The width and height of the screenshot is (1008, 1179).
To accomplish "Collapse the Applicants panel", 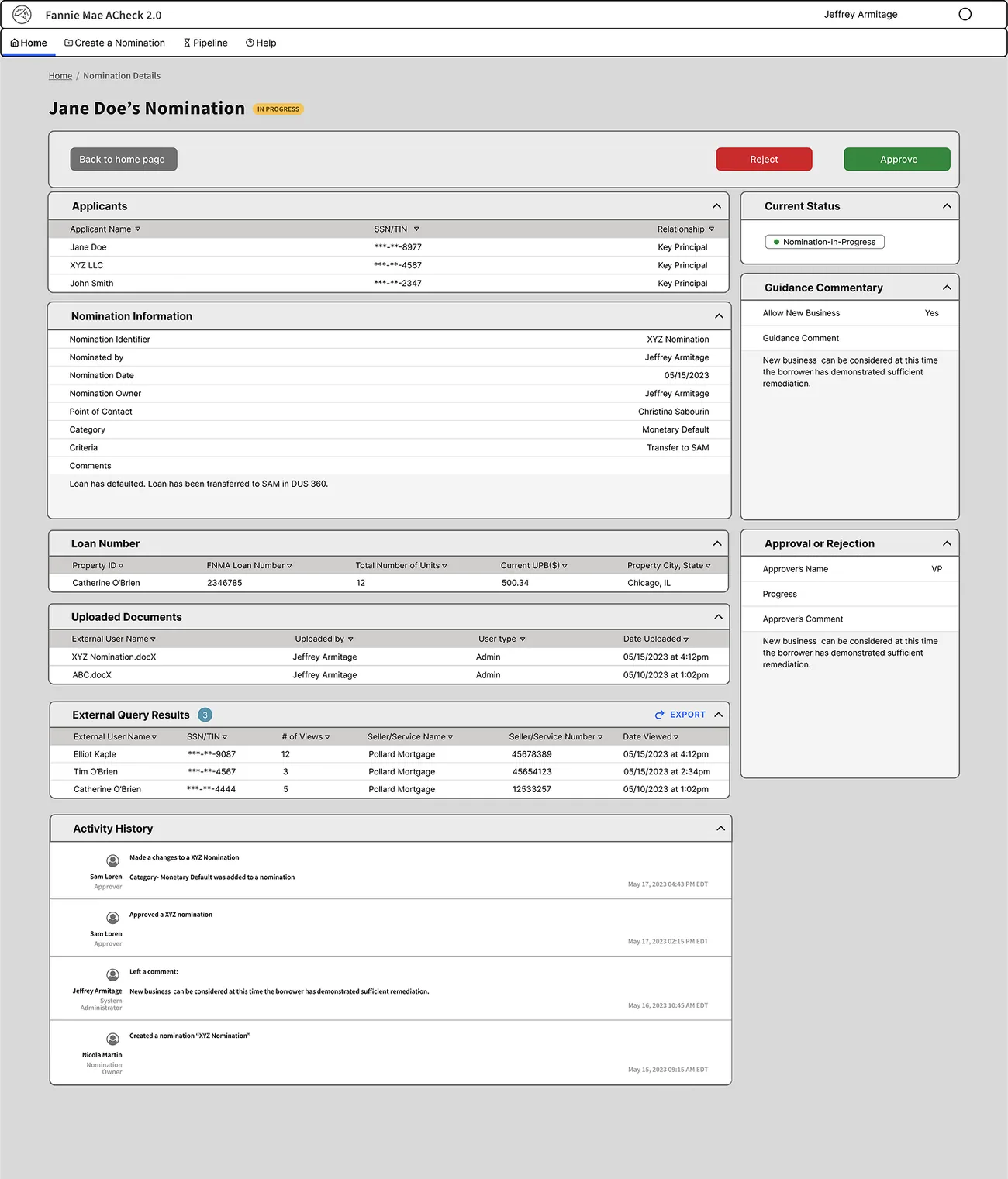I will (716, 206).
